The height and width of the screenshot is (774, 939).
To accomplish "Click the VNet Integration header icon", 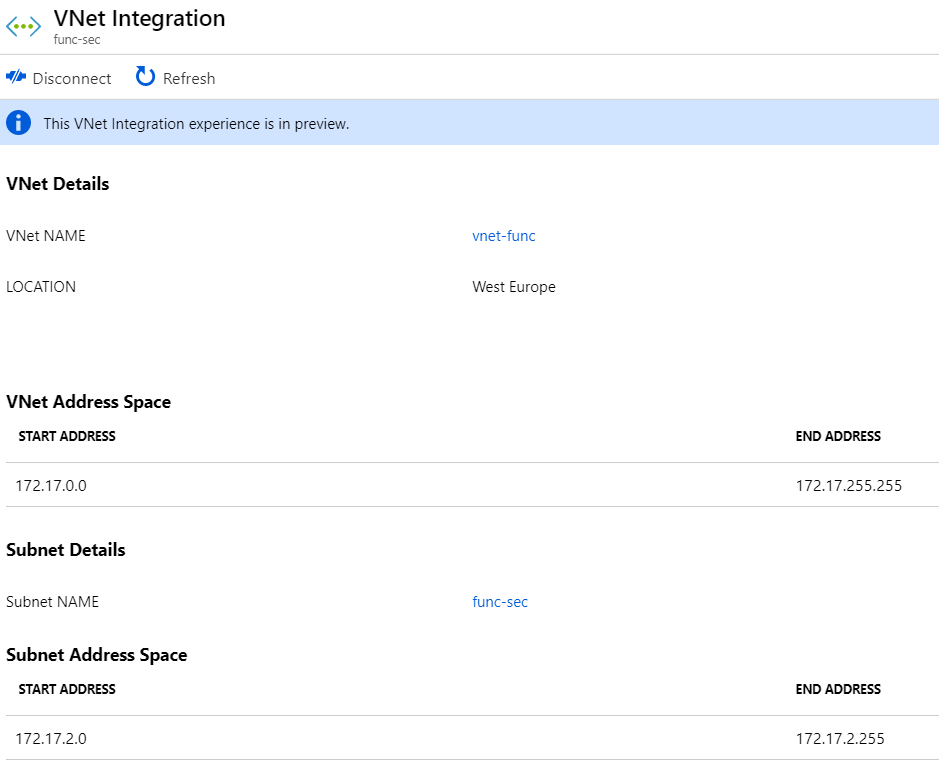I will pos(24,27).
